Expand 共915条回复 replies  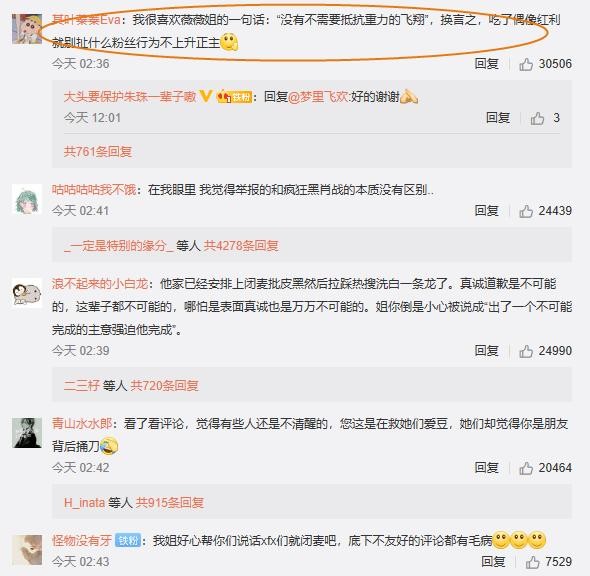click(170, 503)
